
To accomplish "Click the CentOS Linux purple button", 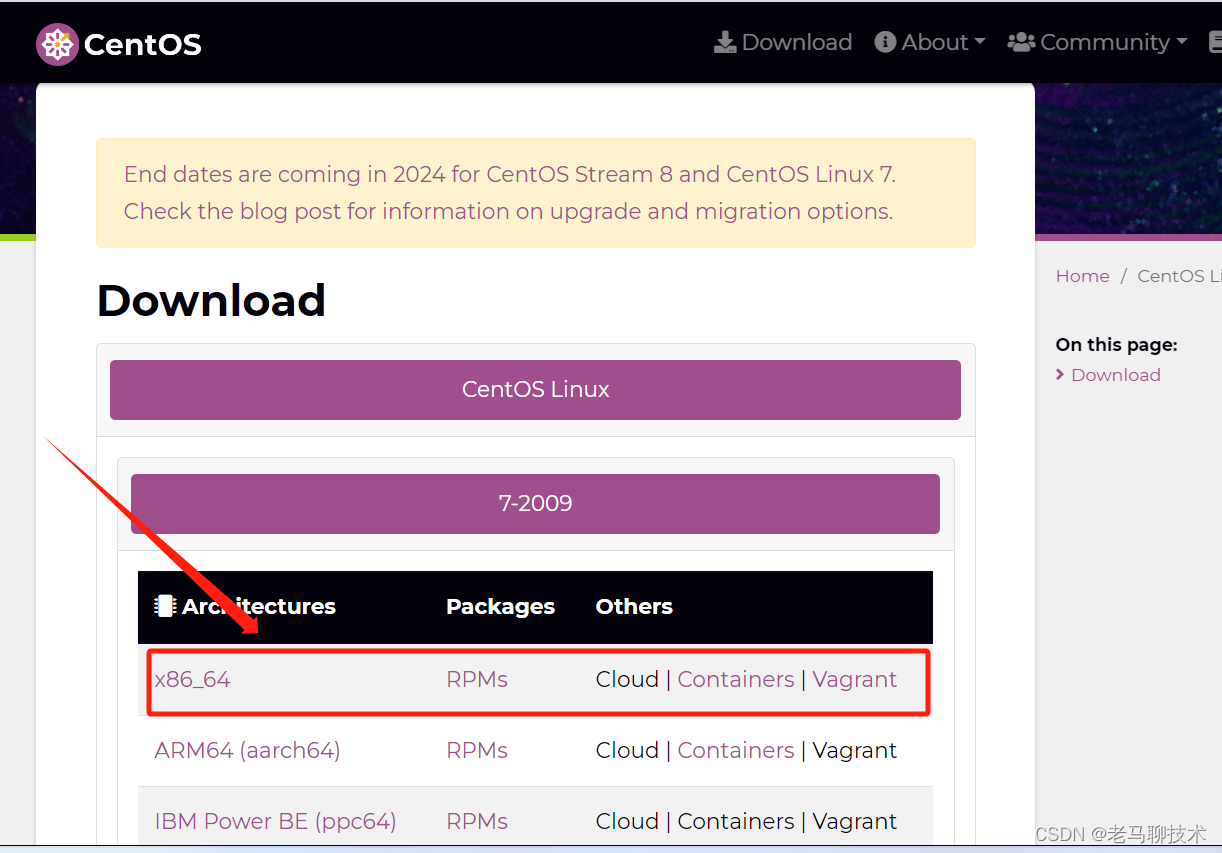I will click(535, 390).
